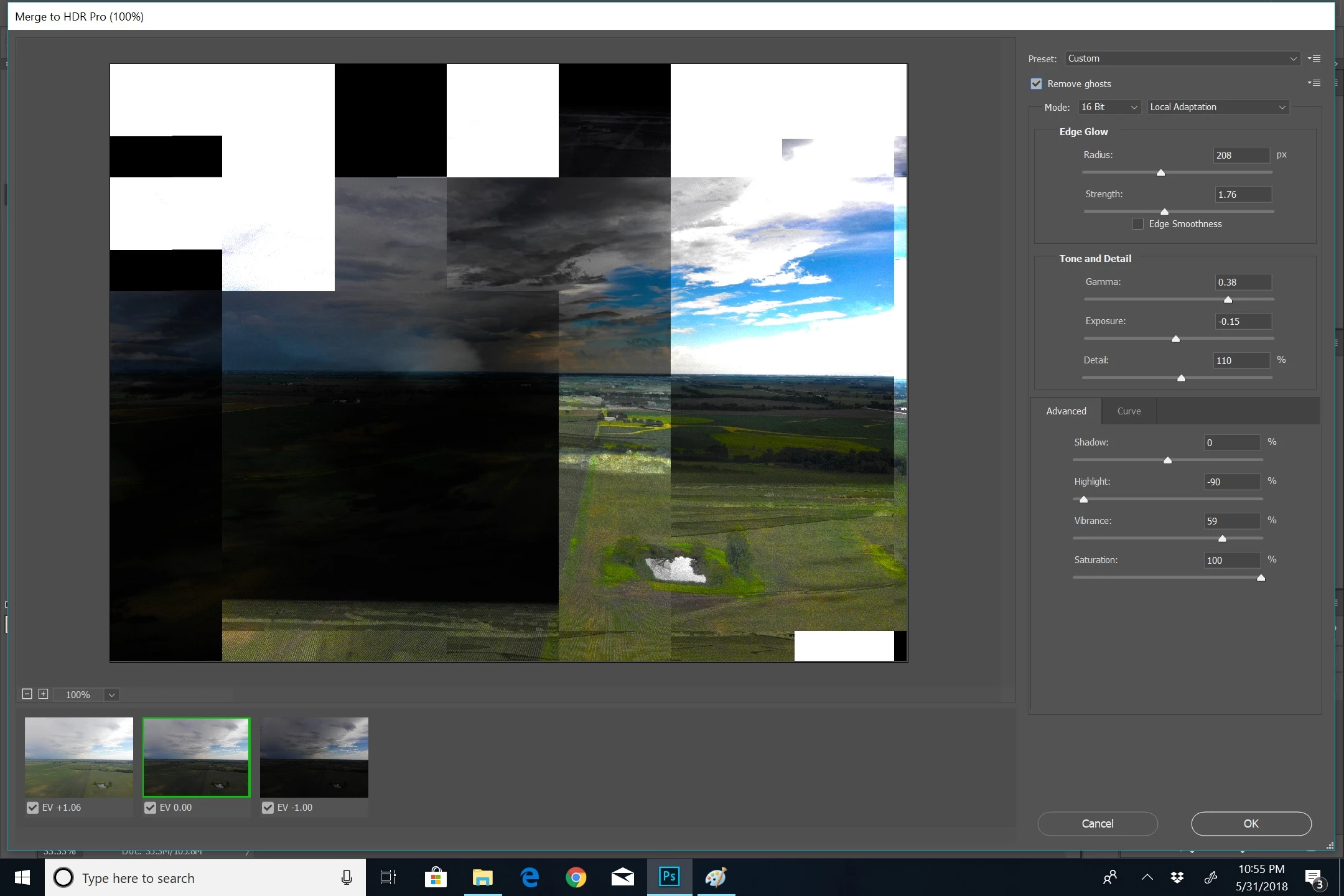Screen dimensions: 1344x896
Task: Click the zoom out minus icon
Action: tap(27, 694)
